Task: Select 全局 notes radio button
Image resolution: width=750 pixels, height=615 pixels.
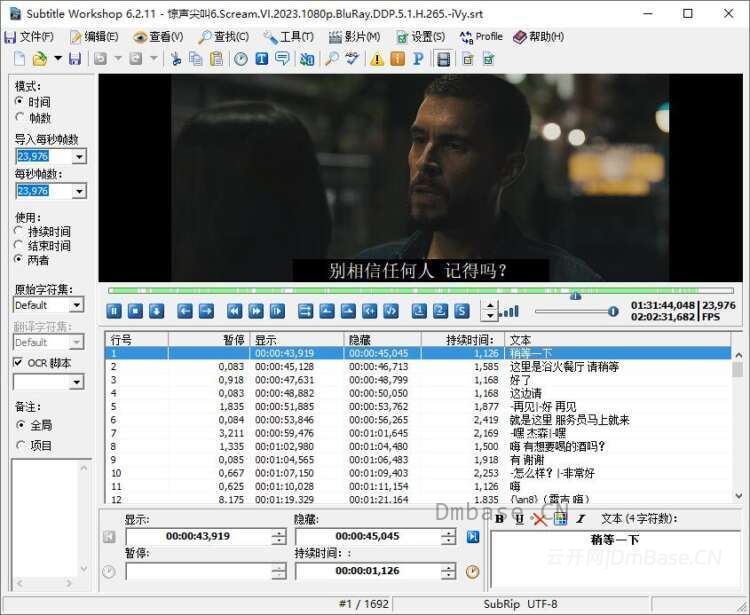Action: [21, 425]
